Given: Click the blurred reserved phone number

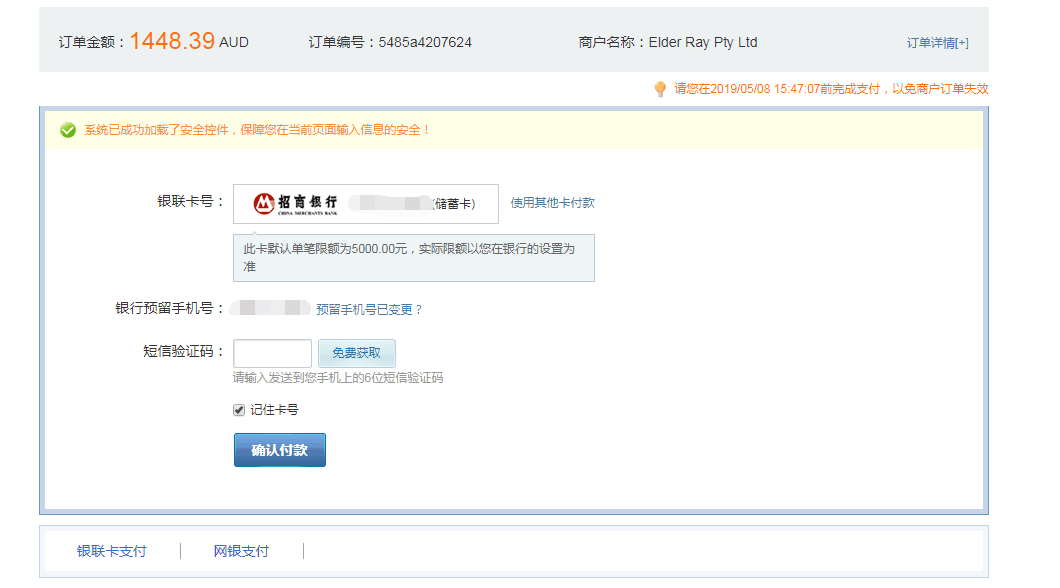Looking at the screenshot, I should pos(270,309).
